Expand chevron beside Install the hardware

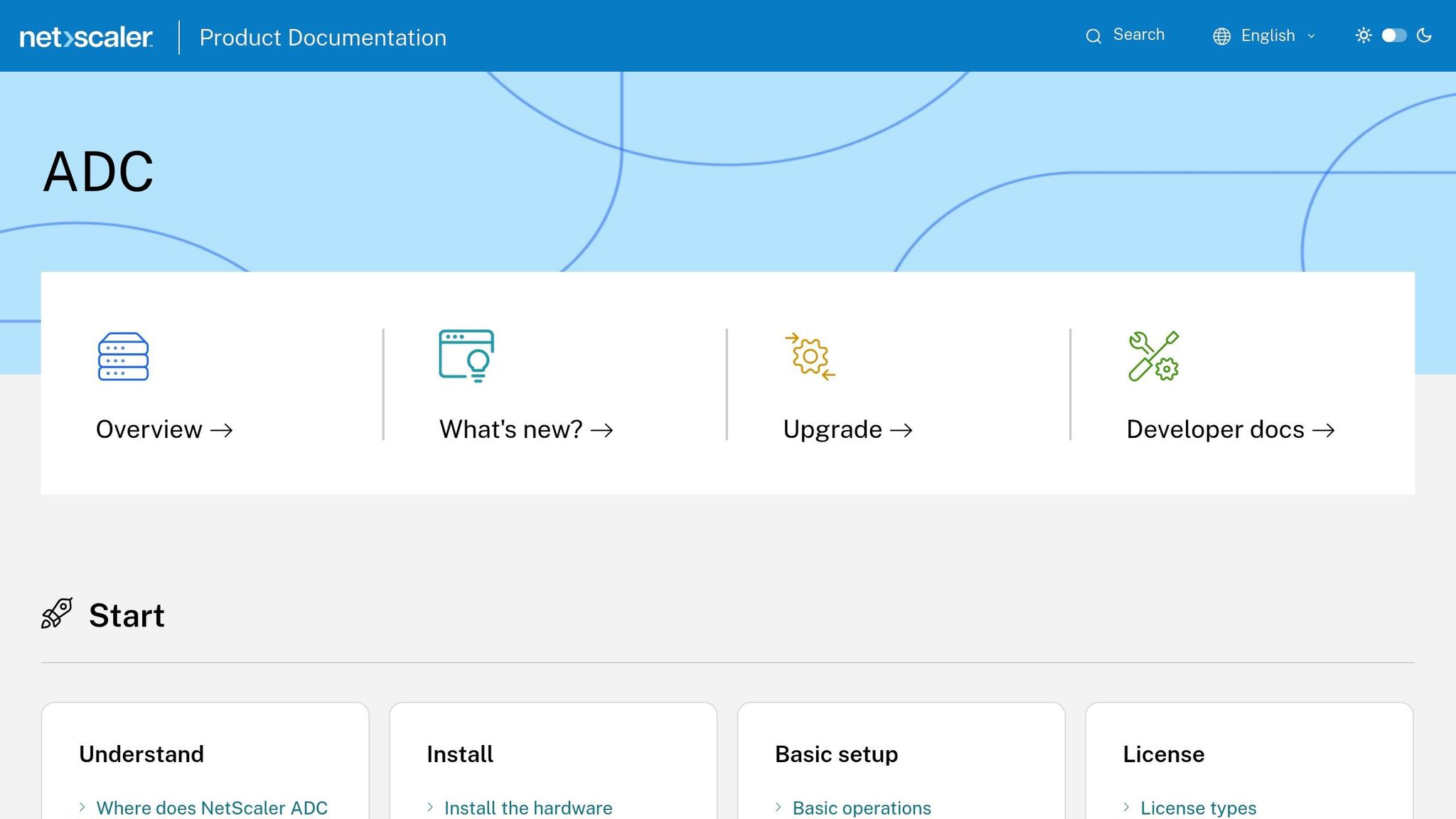point(430,807)
